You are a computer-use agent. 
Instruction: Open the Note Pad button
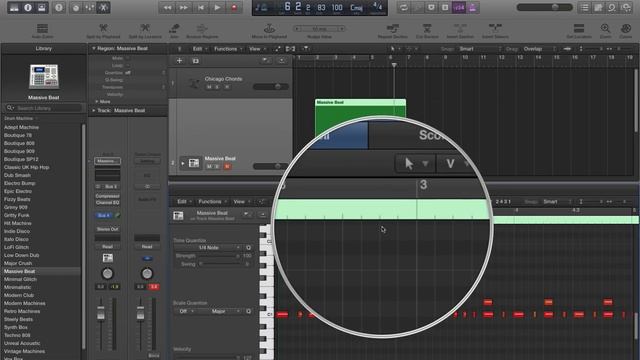[598, 7]
